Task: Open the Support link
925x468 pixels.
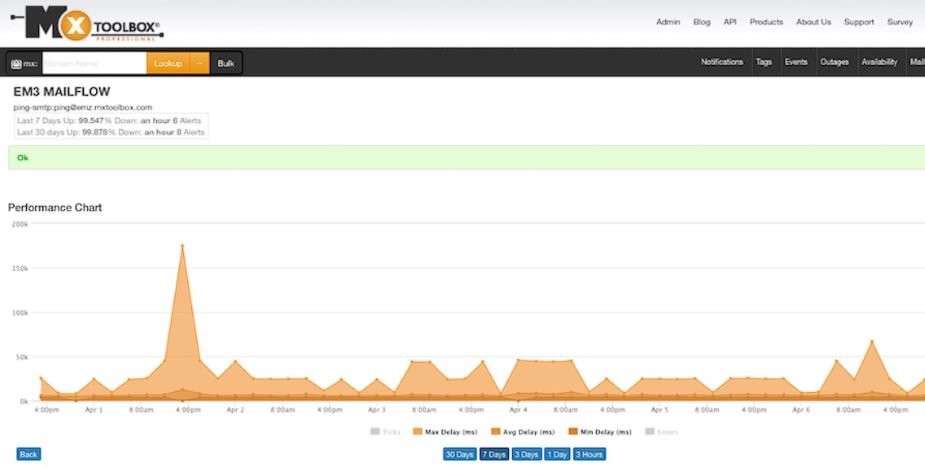Action: (859, 22)
